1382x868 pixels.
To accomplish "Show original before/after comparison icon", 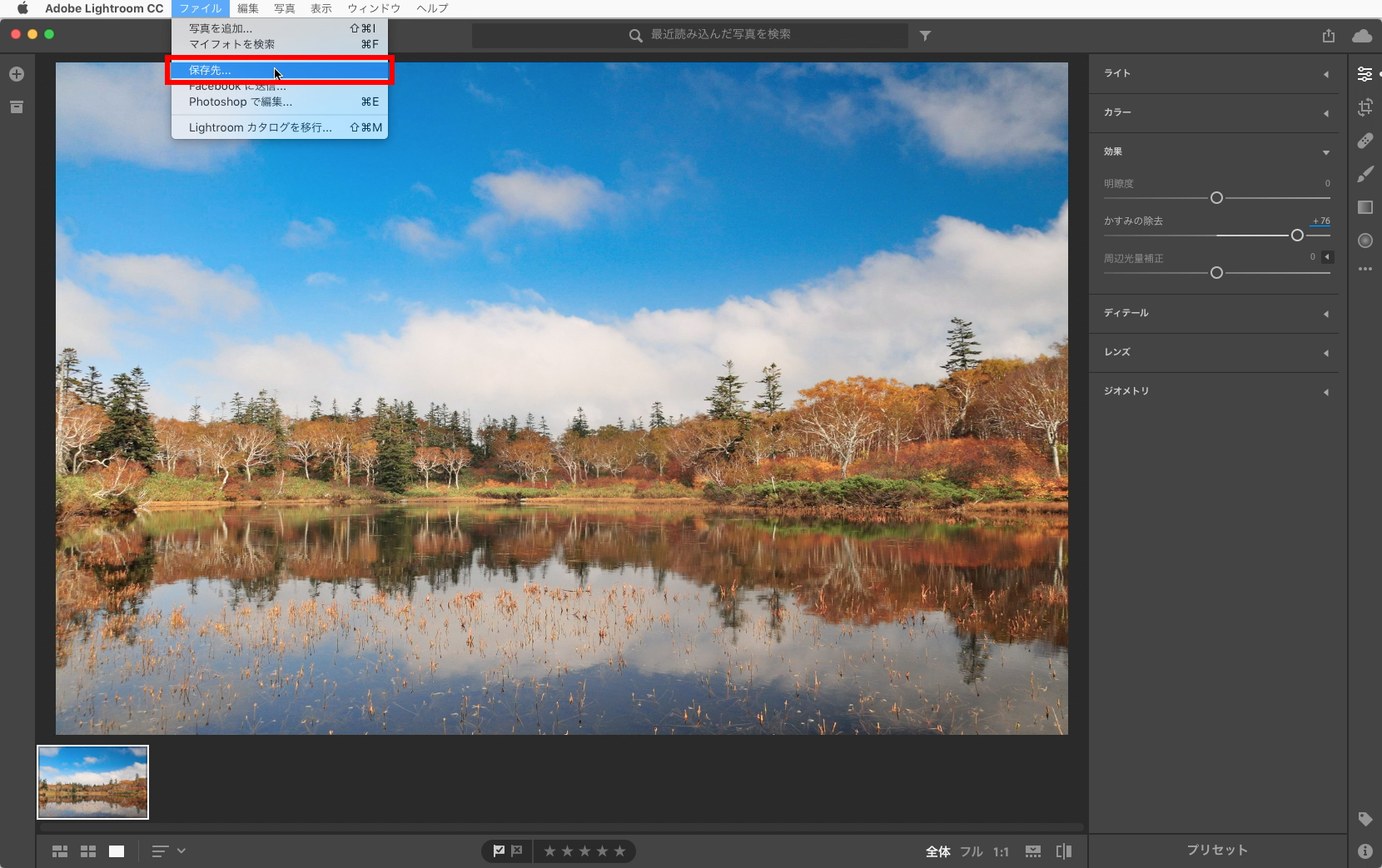I will coord(1064,851).
